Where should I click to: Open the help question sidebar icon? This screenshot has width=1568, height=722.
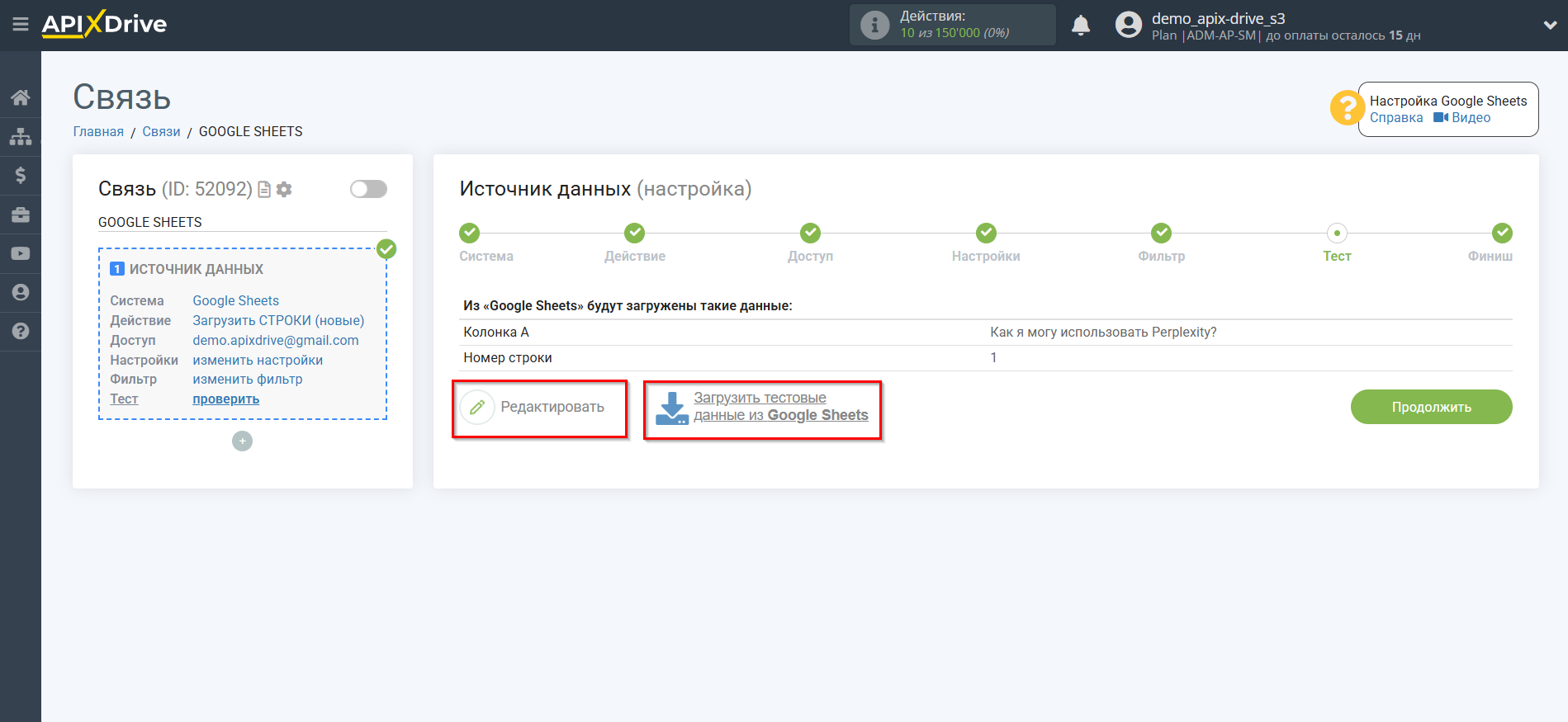[x=21, y=331]
